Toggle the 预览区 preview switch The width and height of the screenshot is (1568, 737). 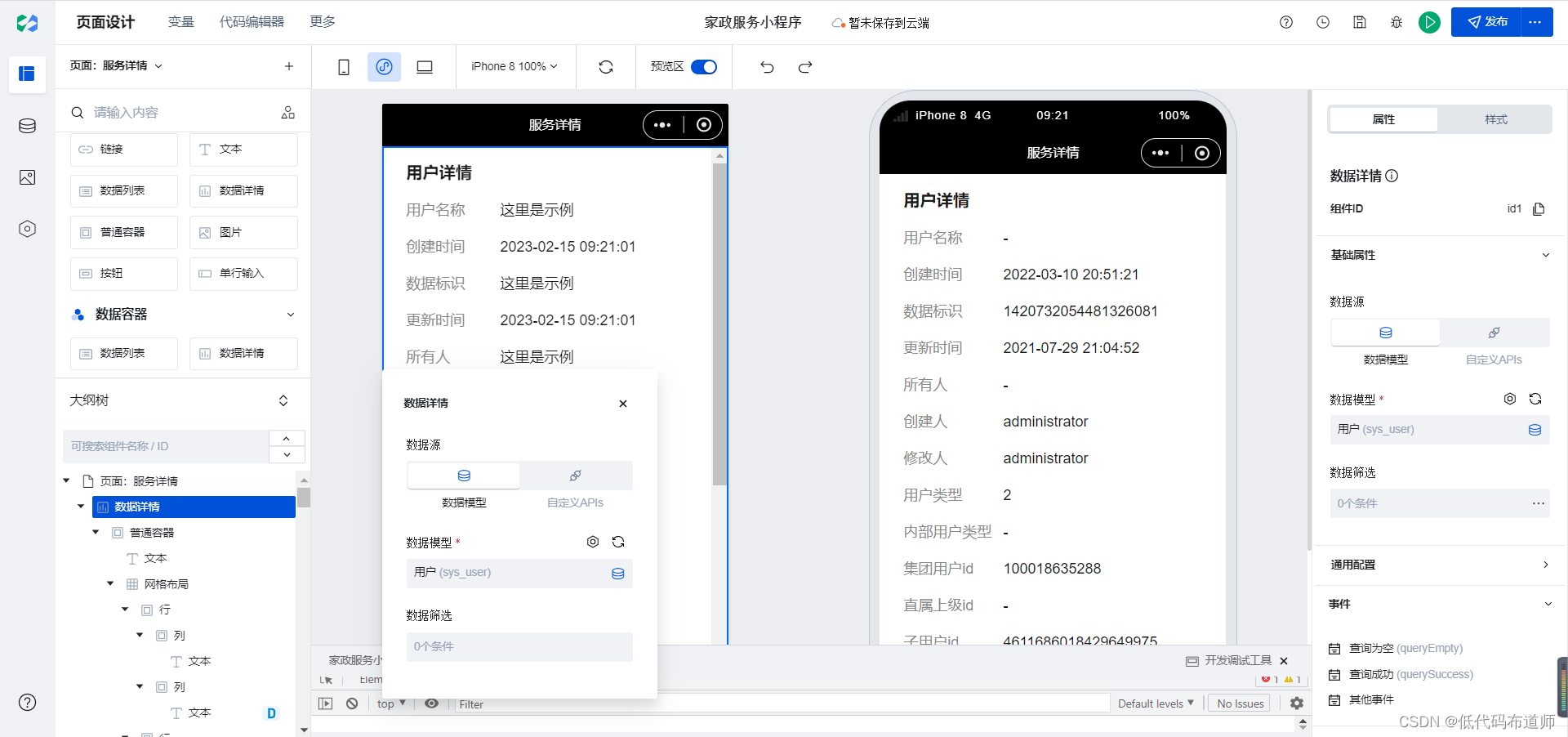(704, 67)
